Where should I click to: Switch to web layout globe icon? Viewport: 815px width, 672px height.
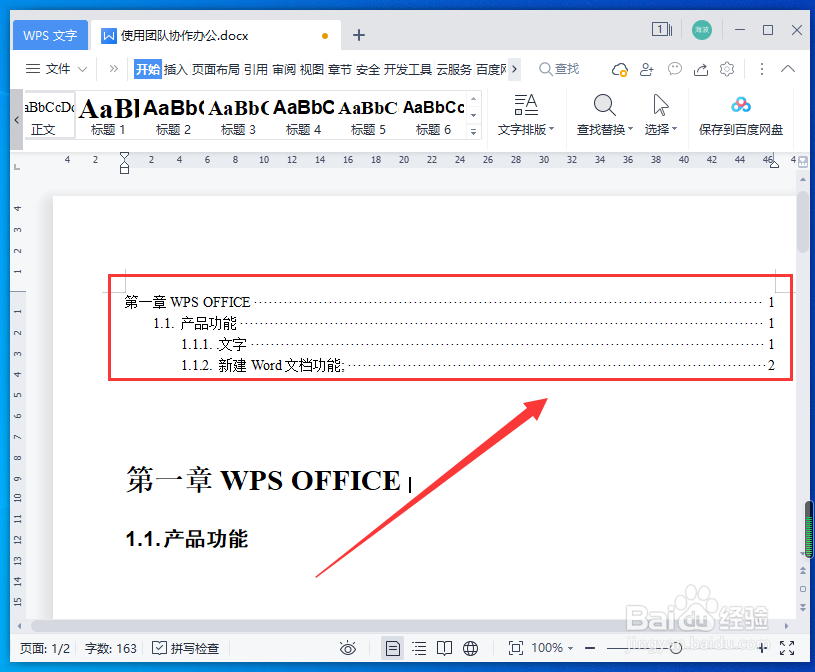470,648
